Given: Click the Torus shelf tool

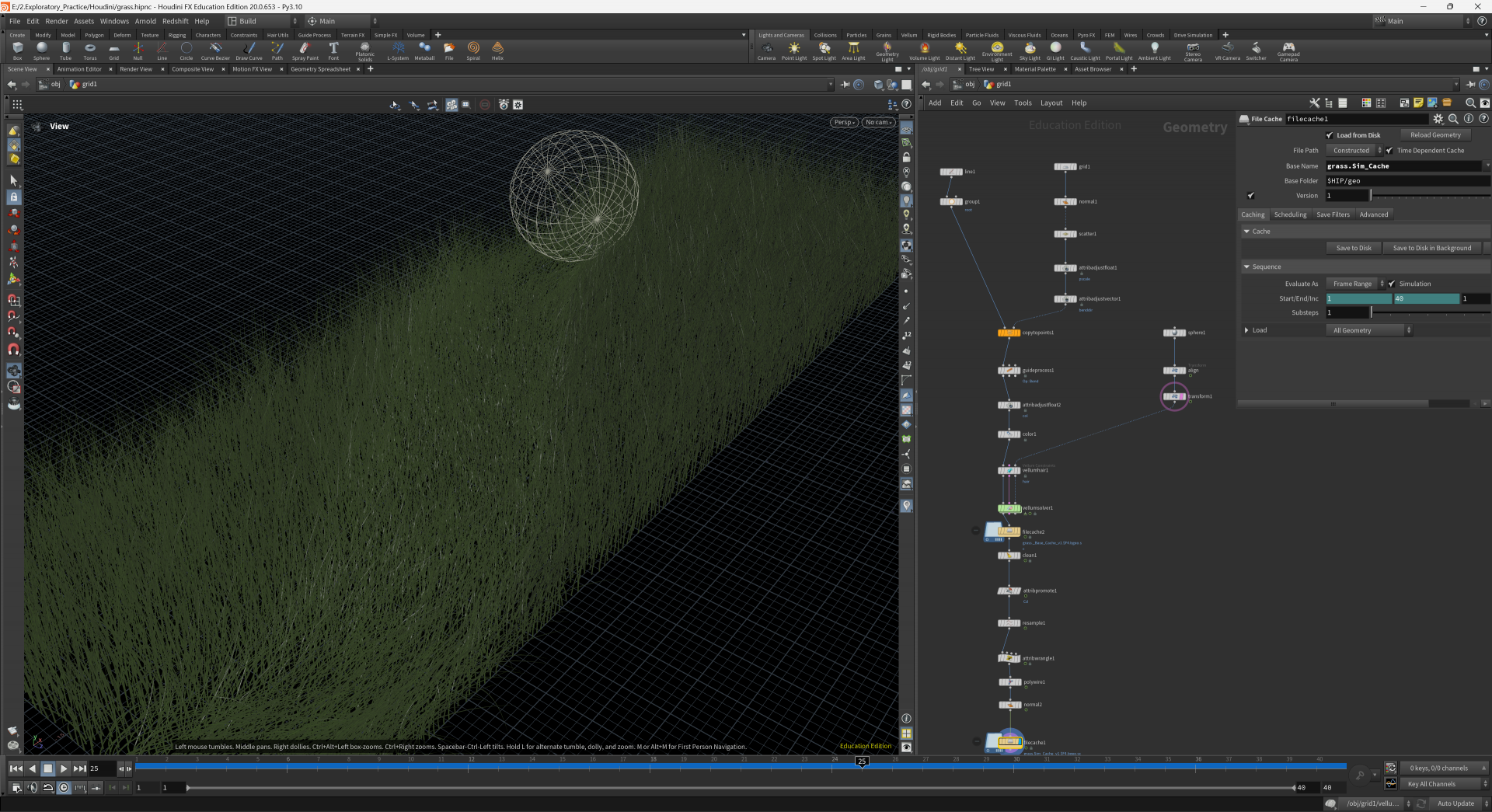Looking at the screenshot, I should [x=90, y=51].
